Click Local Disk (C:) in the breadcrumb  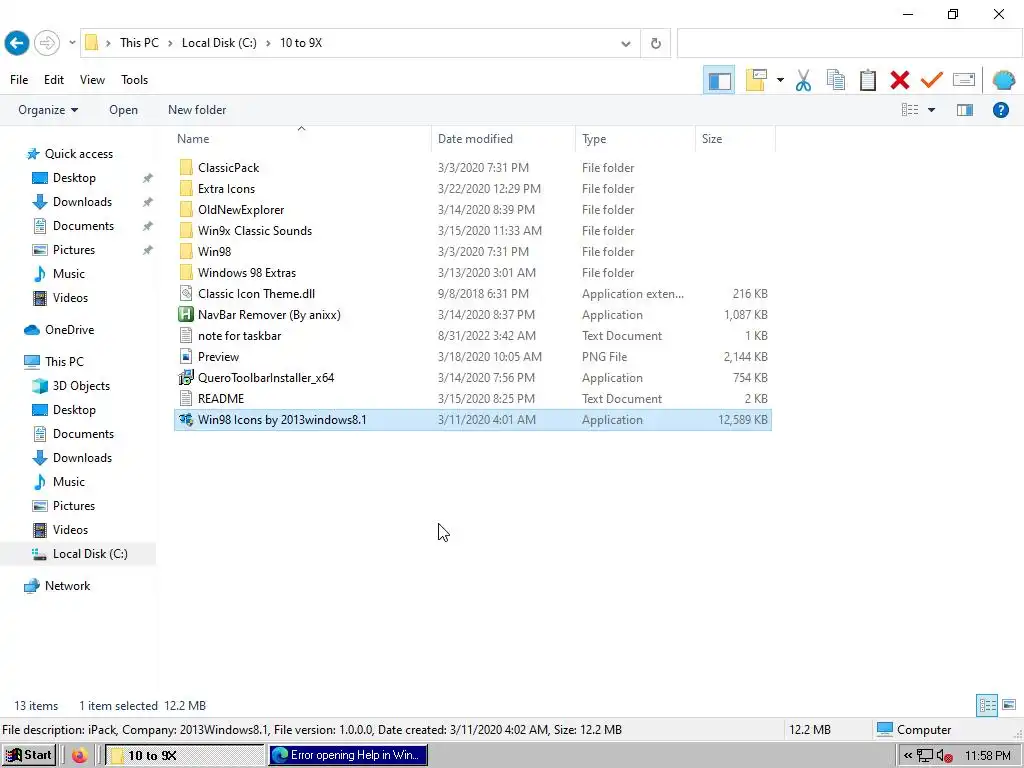(x=219, y=43)
